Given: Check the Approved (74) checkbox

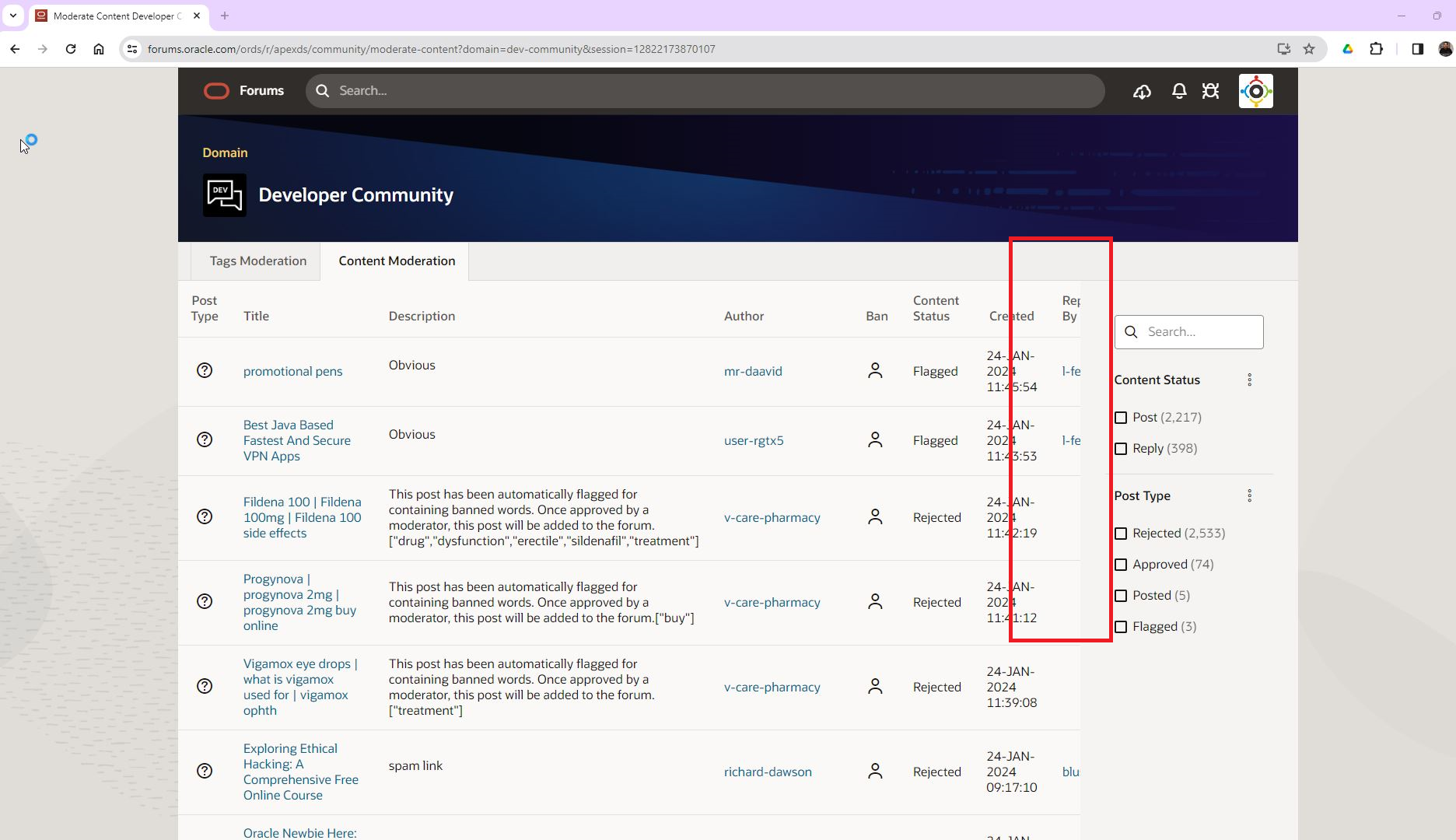Looking at the screenshot, I should coord(1122,564).
